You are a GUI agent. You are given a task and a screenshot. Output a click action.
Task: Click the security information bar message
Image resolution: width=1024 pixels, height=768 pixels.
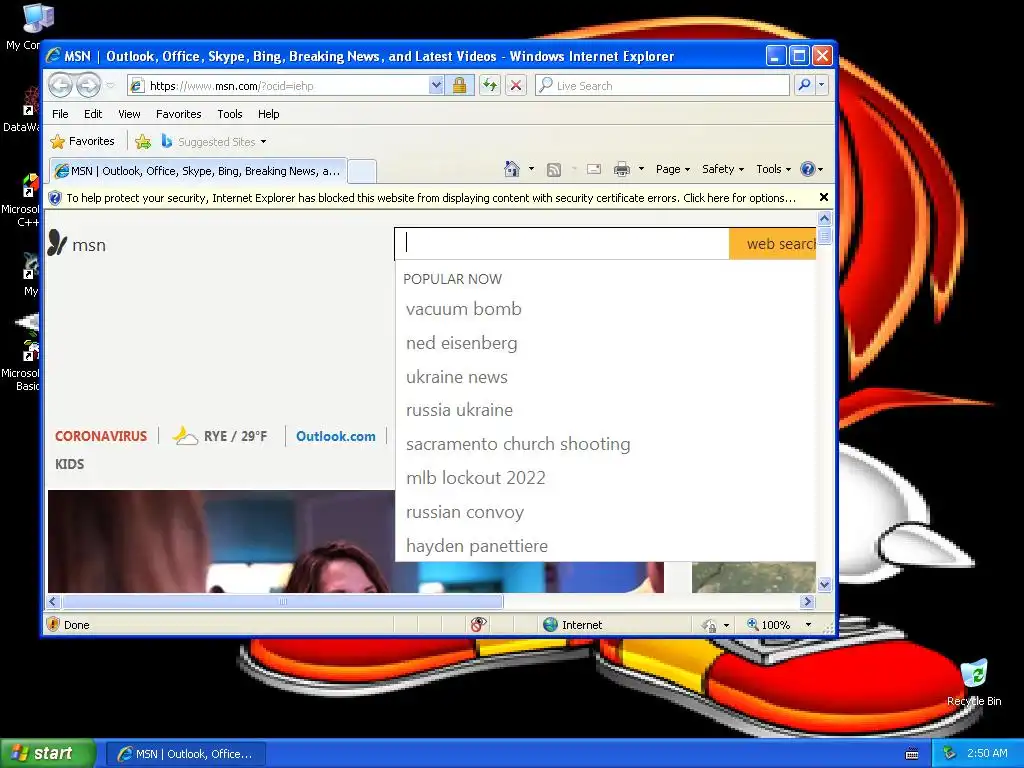point(430,198)
